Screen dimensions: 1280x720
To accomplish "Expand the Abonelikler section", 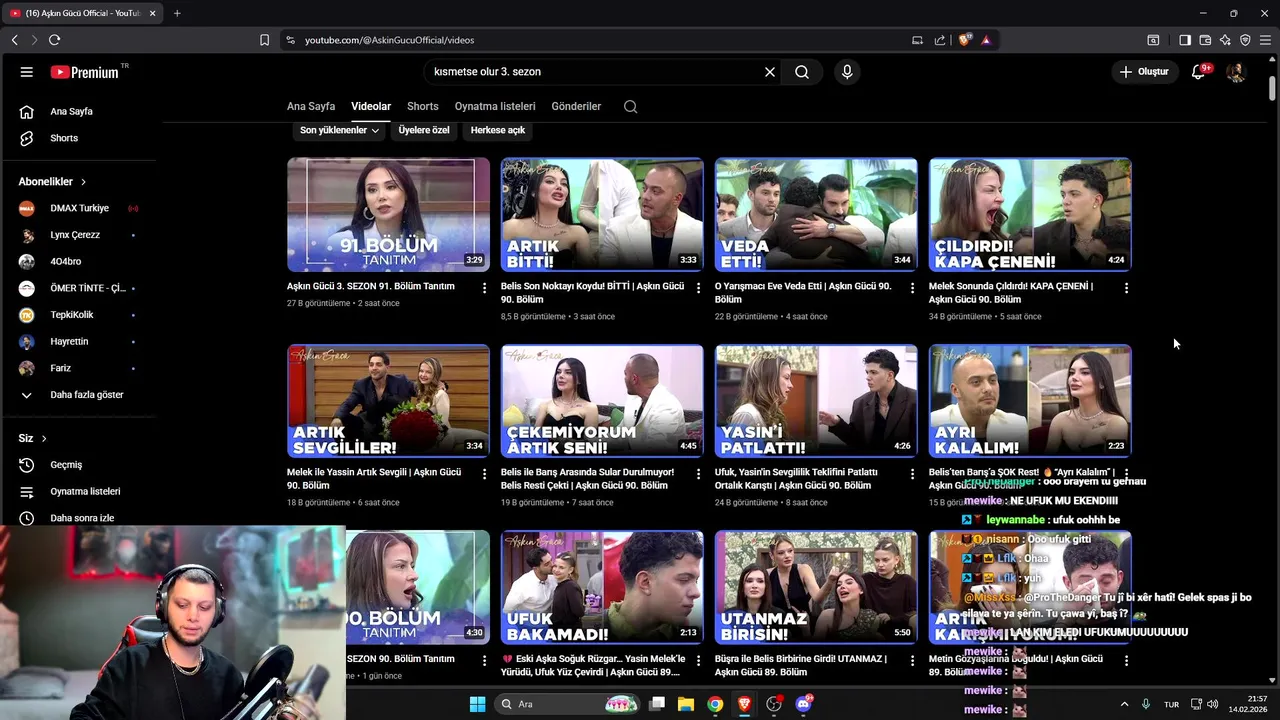I will 52,182.
